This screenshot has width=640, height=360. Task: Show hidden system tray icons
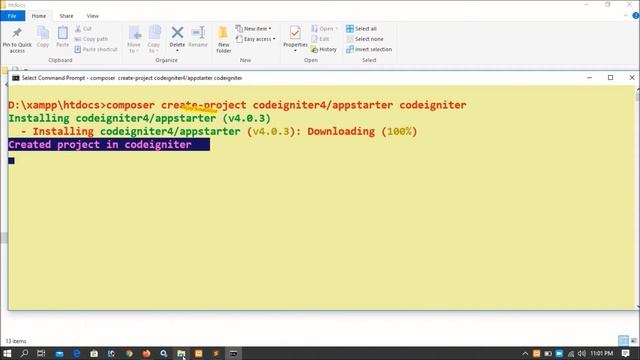pos(525,353)
